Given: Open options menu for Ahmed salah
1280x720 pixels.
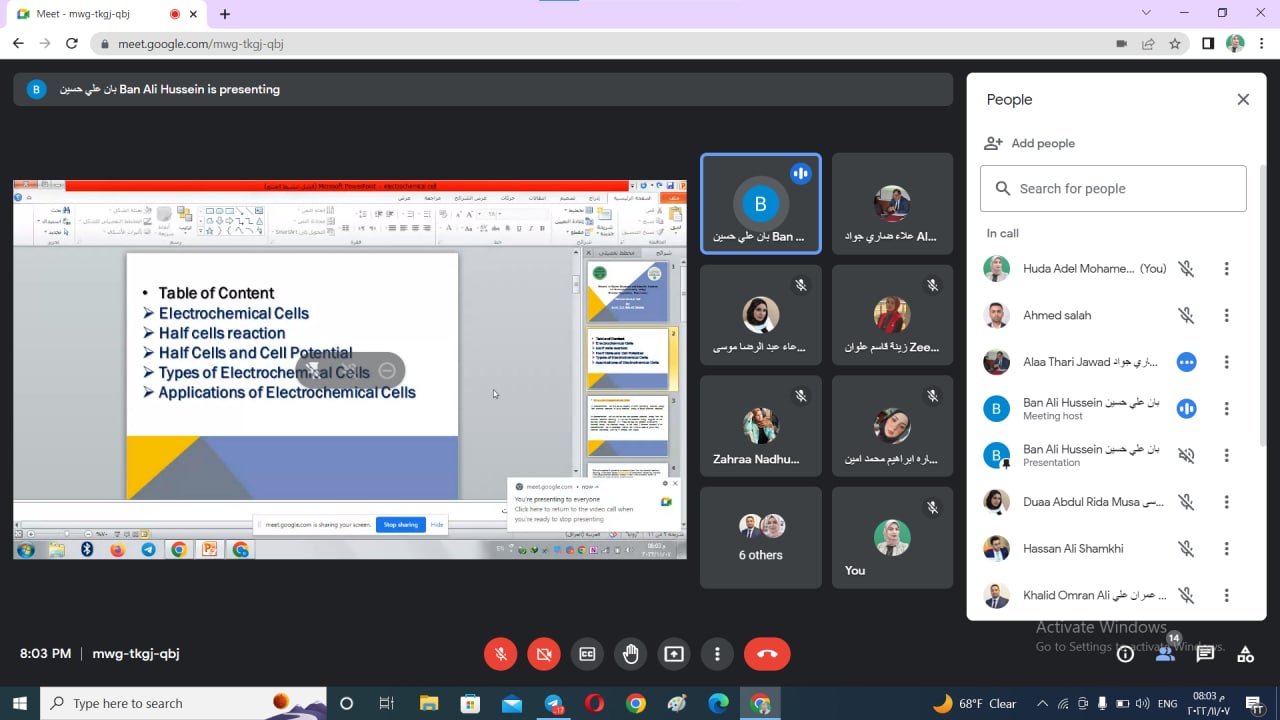Looking at the screenshot, I should (1226, 315).
